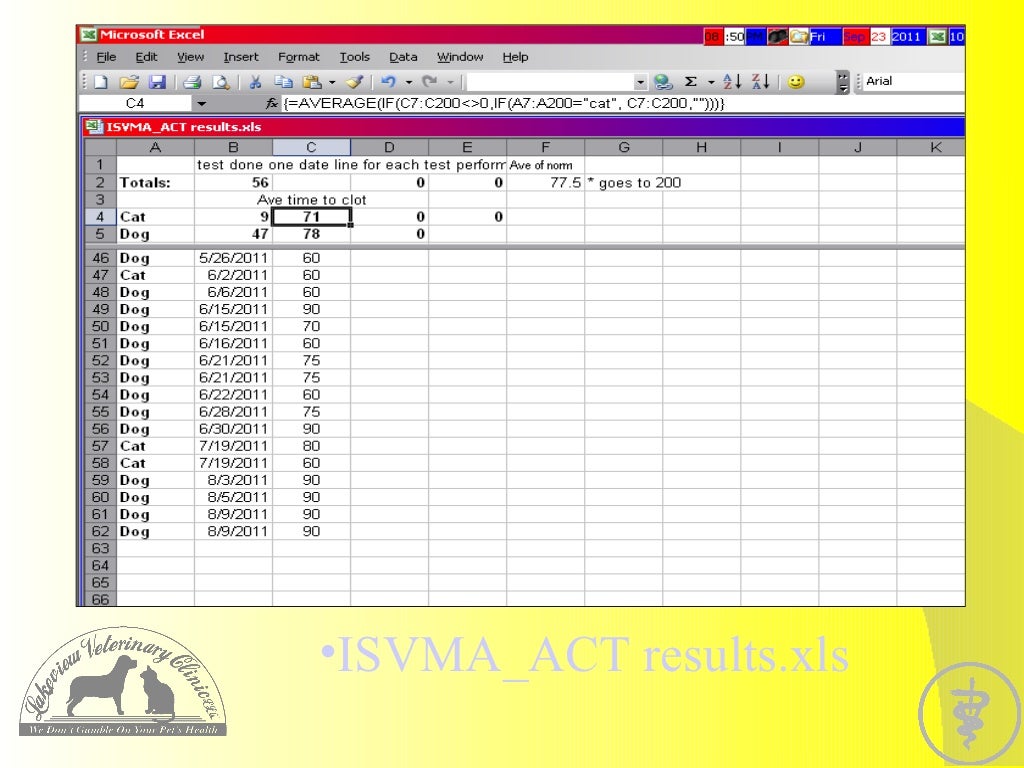This screenshot has width=1024, height=768.
Task: Click the Select All corner button
Action: [100, 147]
